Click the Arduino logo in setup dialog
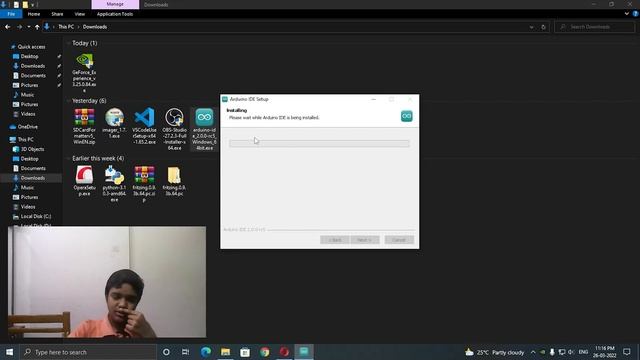Viewport: 640px width, 360px height. (x=407, y=116)
